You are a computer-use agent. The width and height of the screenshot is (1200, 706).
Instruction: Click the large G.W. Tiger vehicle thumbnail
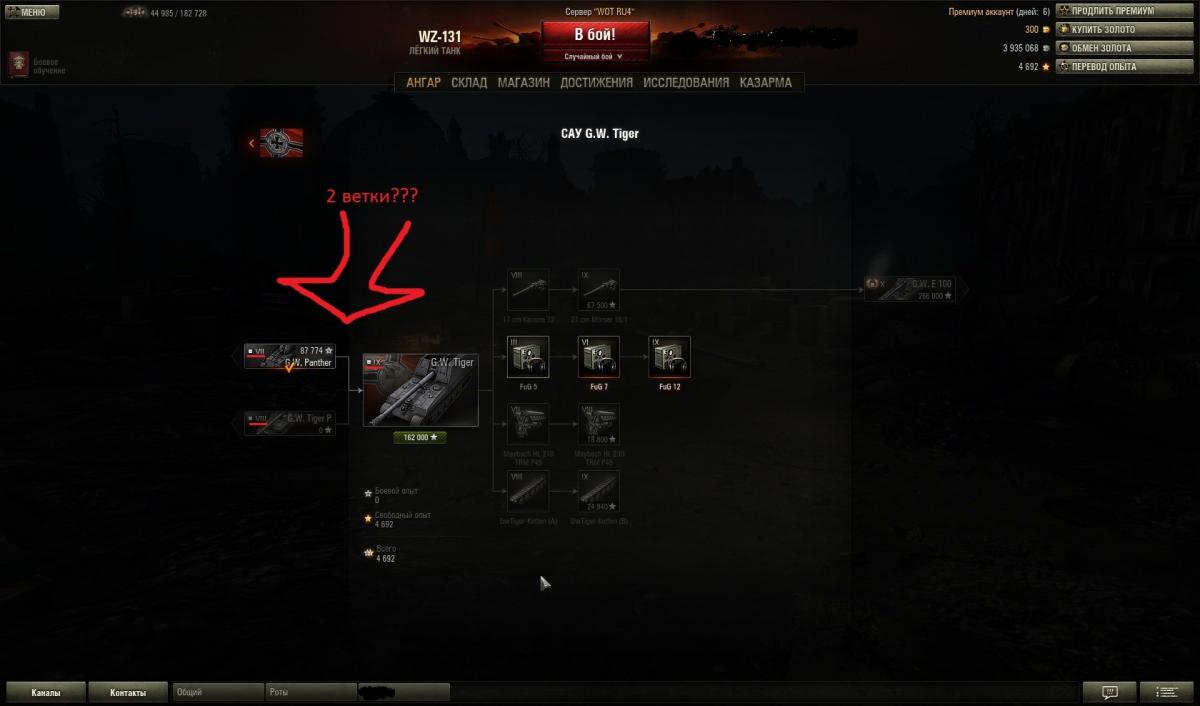pyautogui.click(x=421, y=390)
